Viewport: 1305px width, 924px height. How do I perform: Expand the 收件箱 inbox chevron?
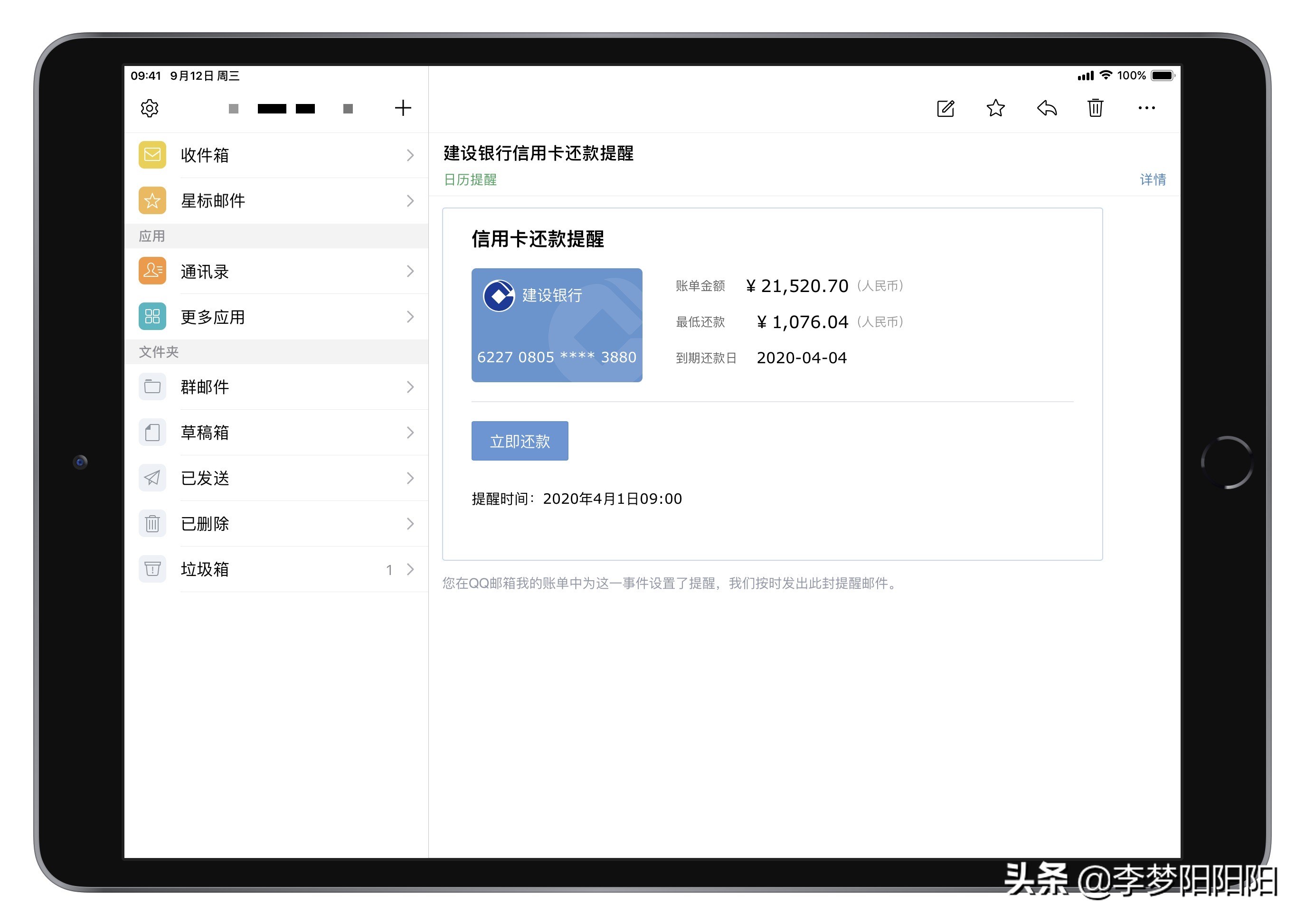click(411, 155)
